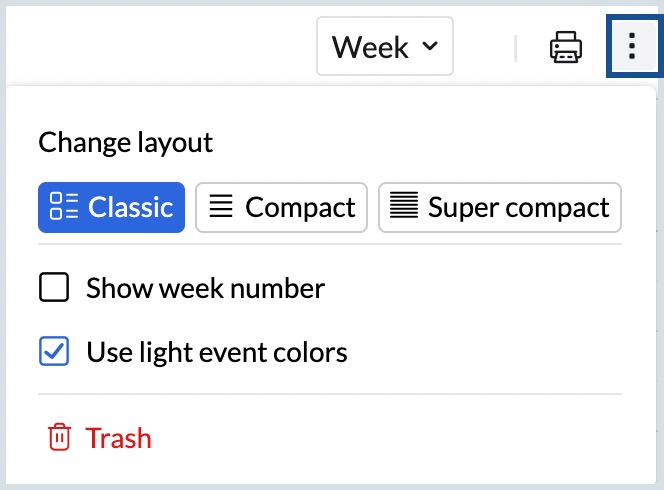Image resolution: width=664 pixels, height=490 pixels.
Task: Select the Classic layout option
Action: coord(112,207)
